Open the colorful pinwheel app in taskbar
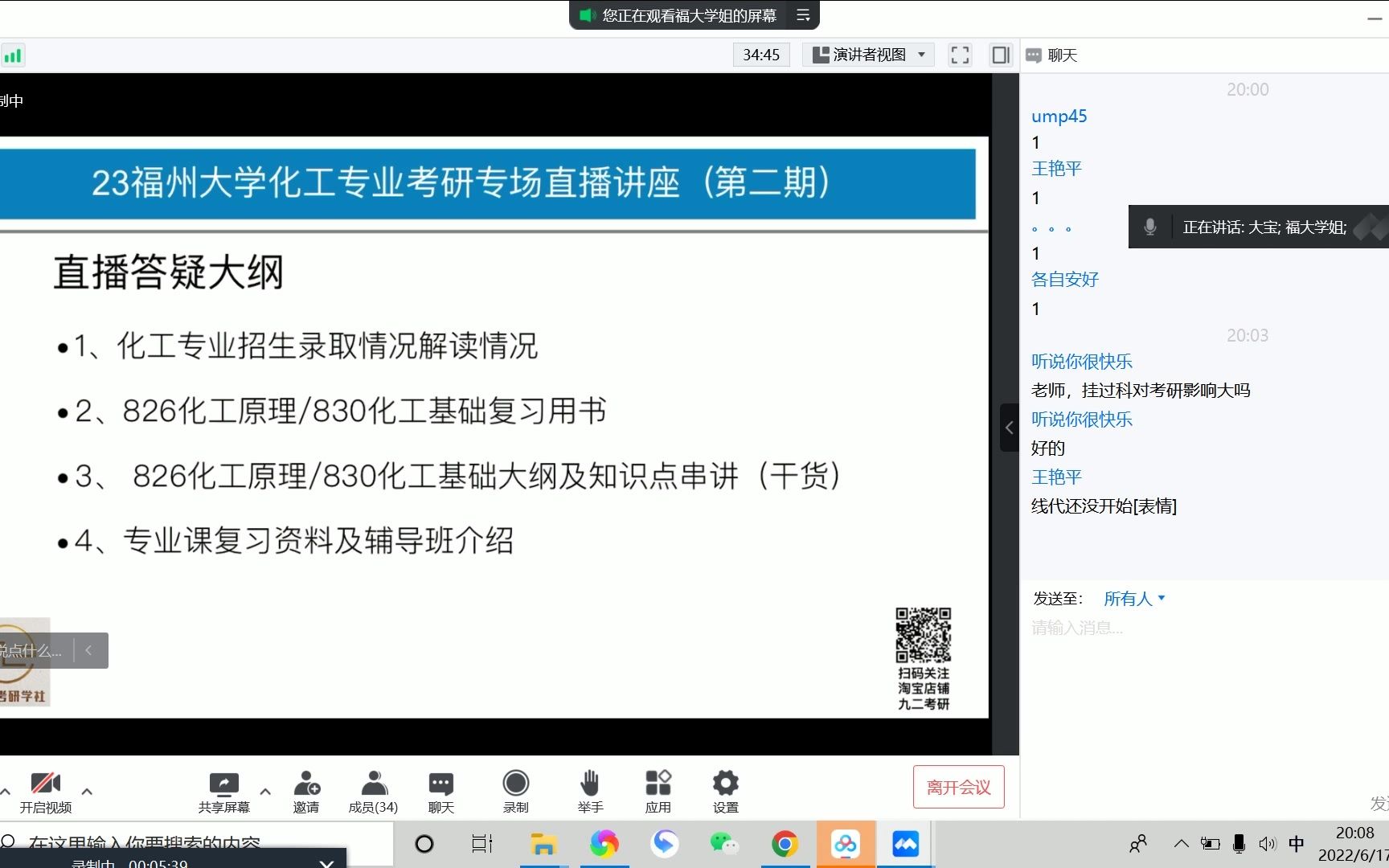 pyautogui.click(x=604, y=844)
